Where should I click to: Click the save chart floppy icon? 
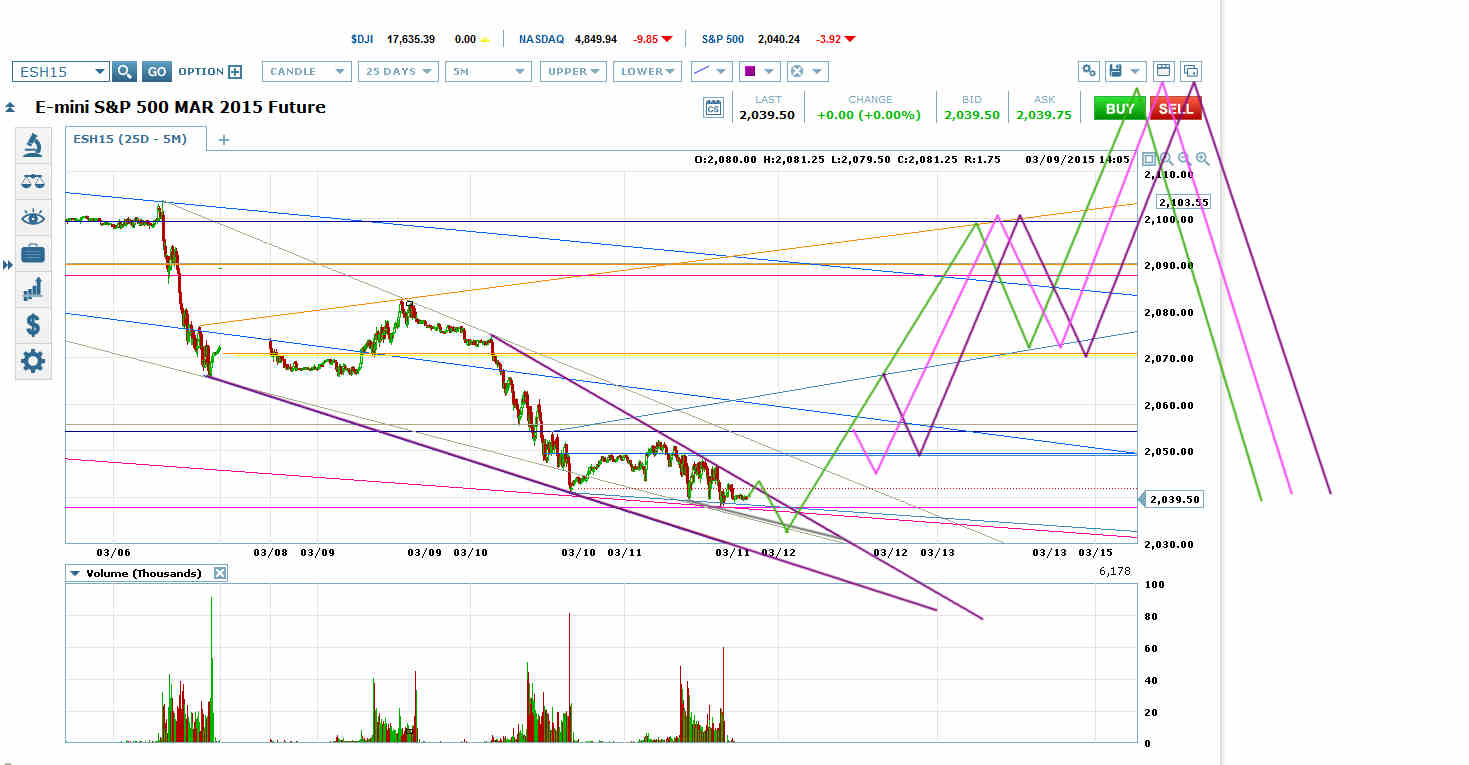tap(1115, 71)
